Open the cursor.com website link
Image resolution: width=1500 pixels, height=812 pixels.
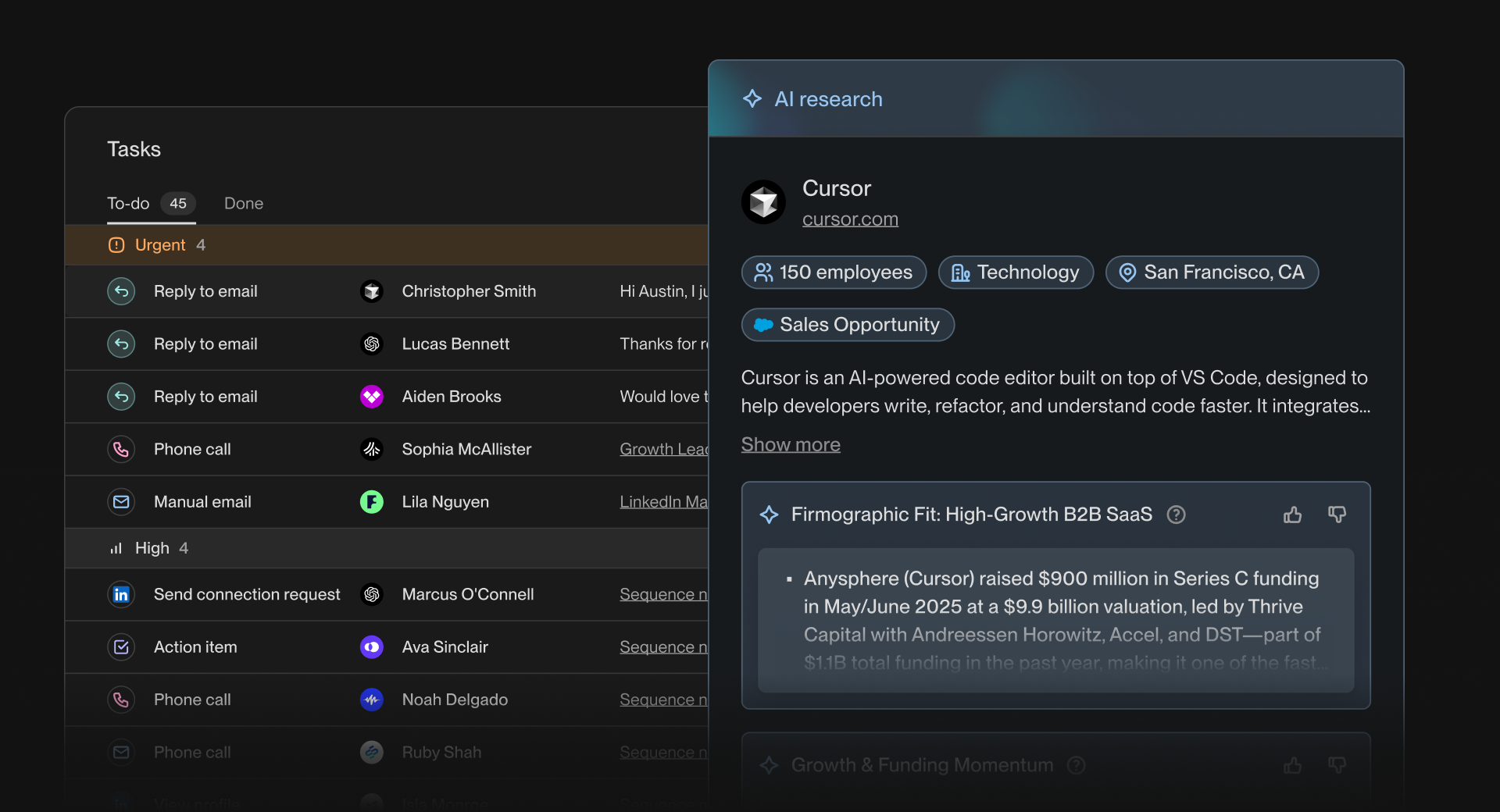coord(850,219)
